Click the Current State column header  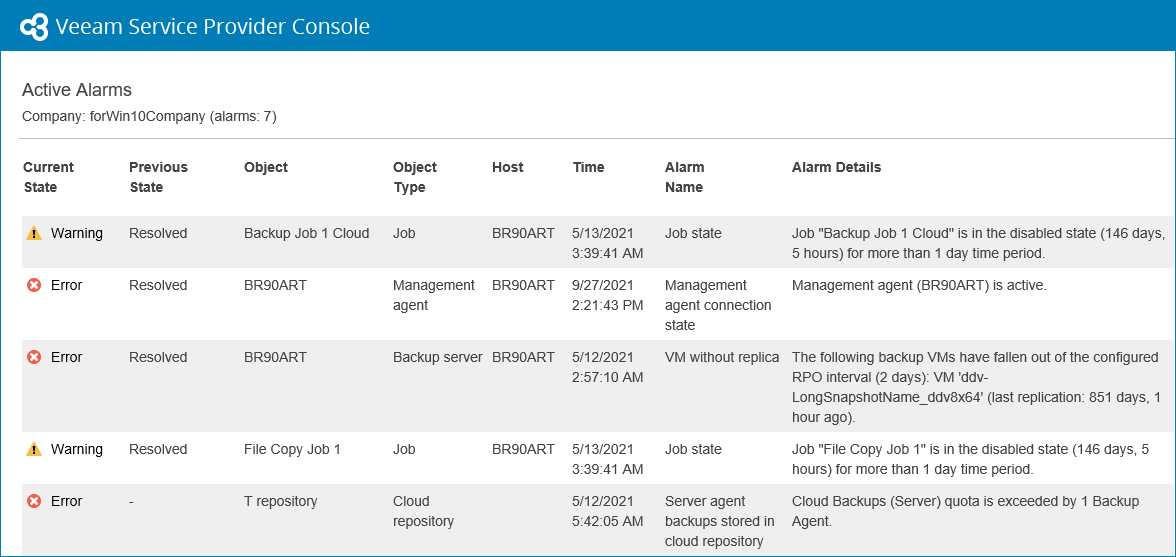coord(48,177)
